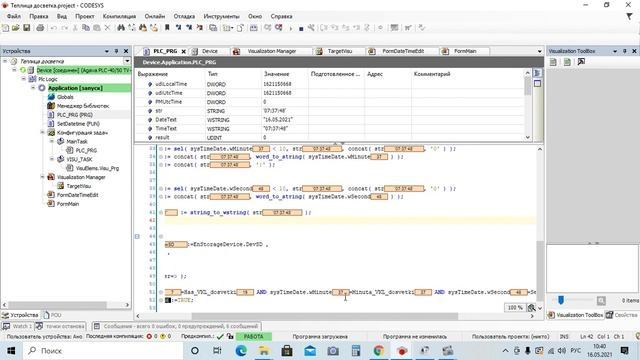The width and height of the screenshot is (640, 360).
Task: Select Менеджер библиотек in tree
Action: [x=83, y=106]
